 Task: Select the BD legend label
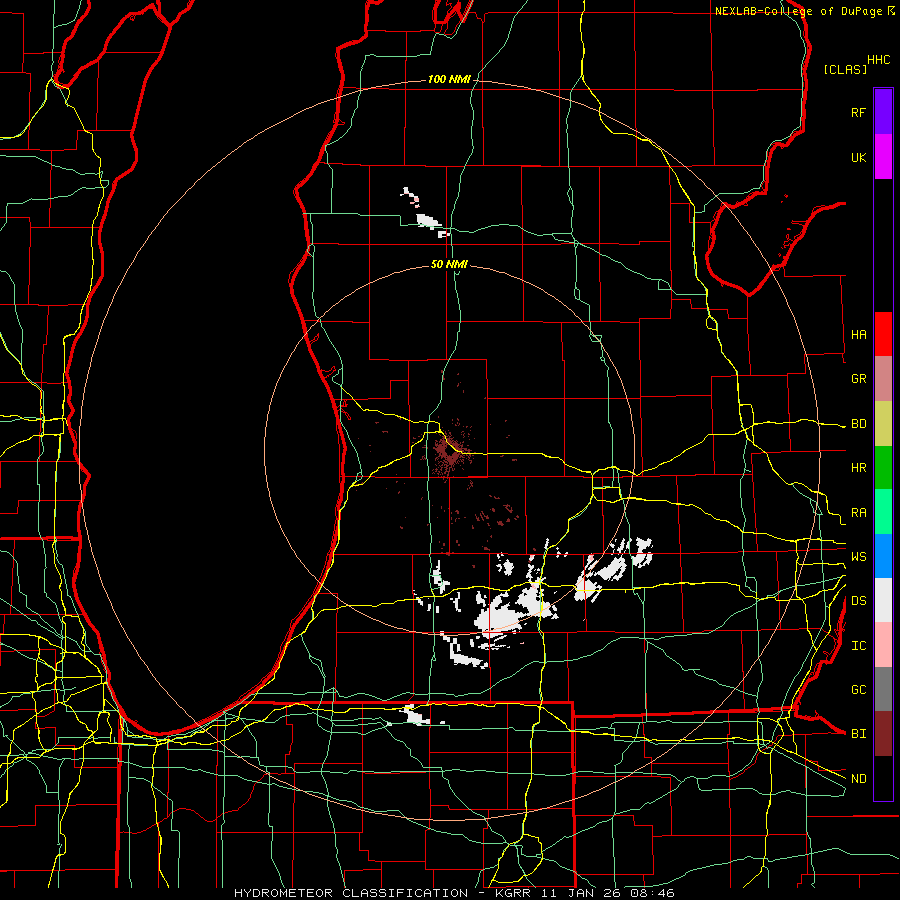coord(858,424)
